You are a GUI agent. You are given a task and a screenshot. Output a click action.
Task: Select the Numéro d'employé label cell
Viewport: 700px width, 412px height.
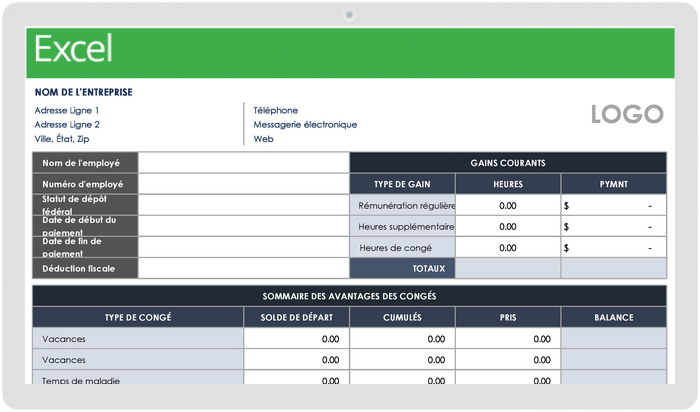pyautogui.click(x=85, y=184)
